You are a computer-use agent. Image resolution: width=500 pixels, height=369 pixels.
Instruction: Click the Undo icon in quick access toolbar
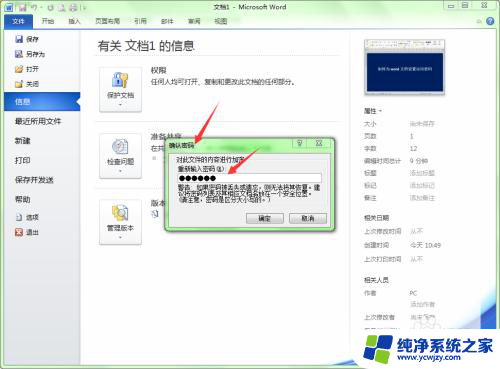pyautogui.click(x=34, y=7)
